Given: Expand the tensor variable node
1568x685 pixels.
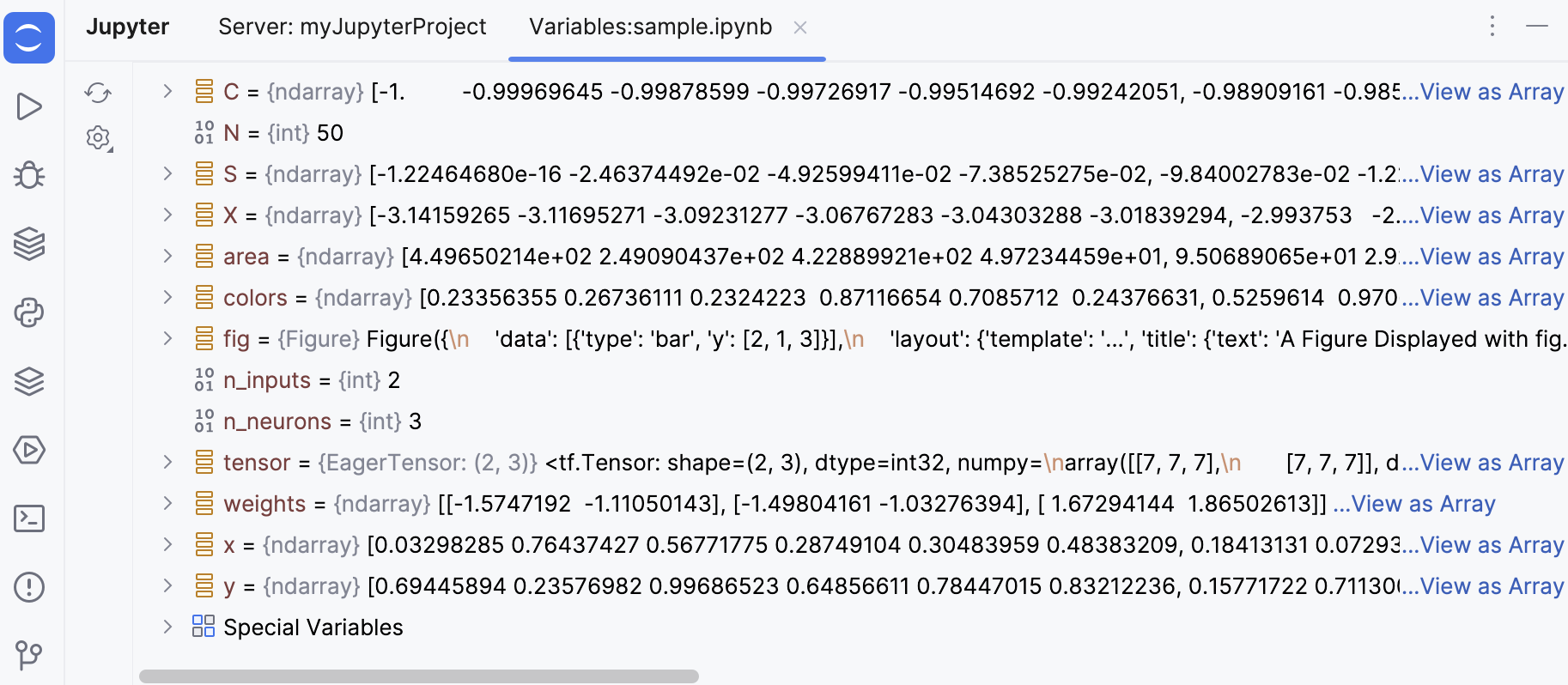Looking at the screenshot, I should click(x=168, y=462).
